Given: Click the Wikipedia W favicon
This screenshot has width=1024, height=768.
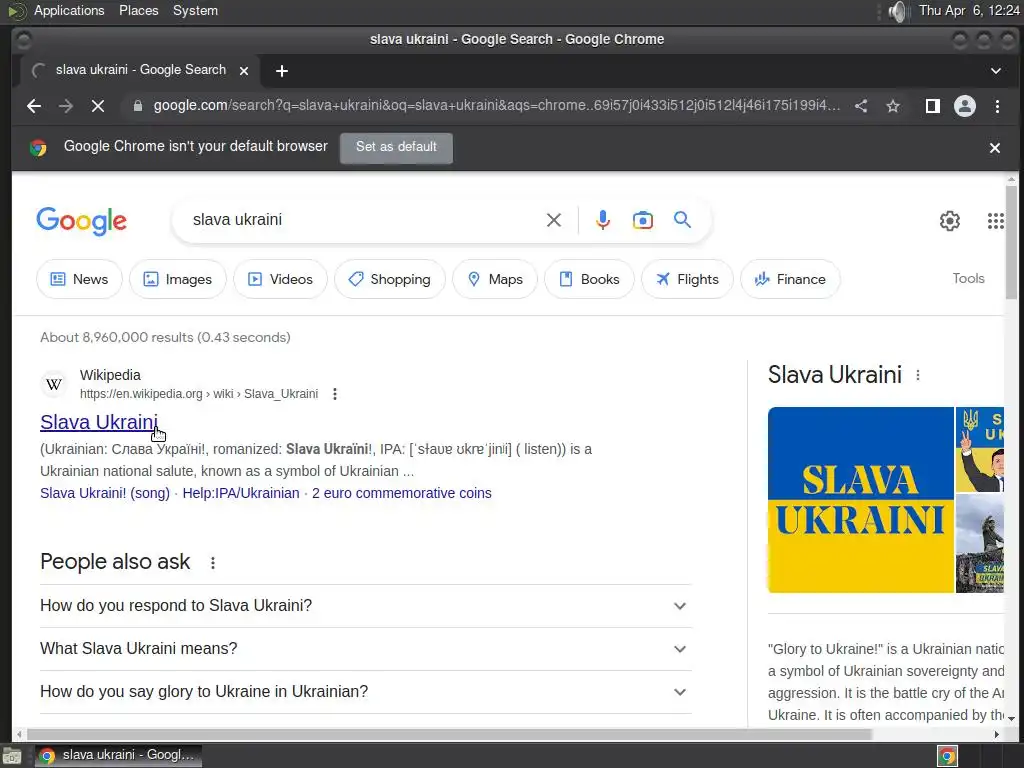Looking at the screenshot, I should [x=54, y=384].
